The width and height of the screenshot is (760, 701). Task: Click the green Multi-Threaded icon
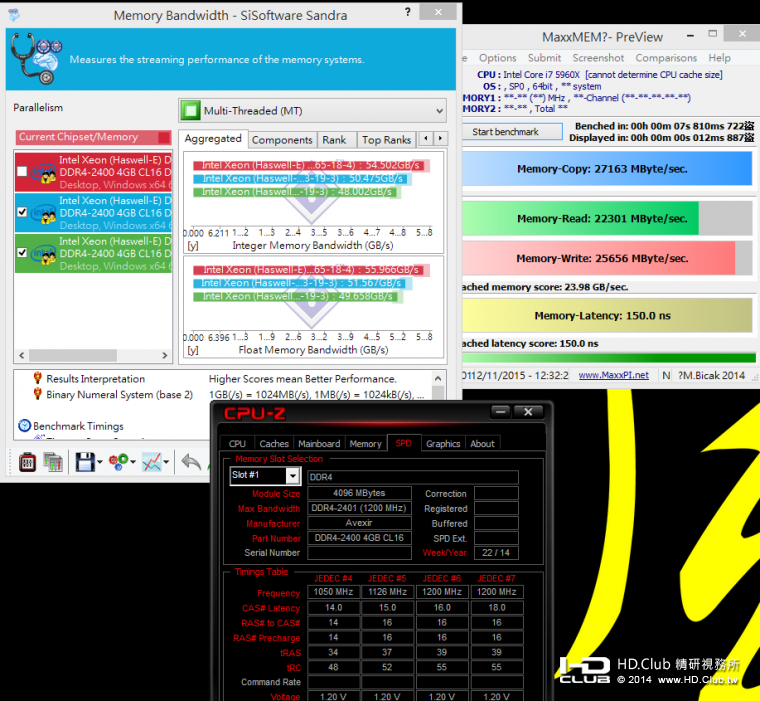pyautogui.click(x=190, y=111)
